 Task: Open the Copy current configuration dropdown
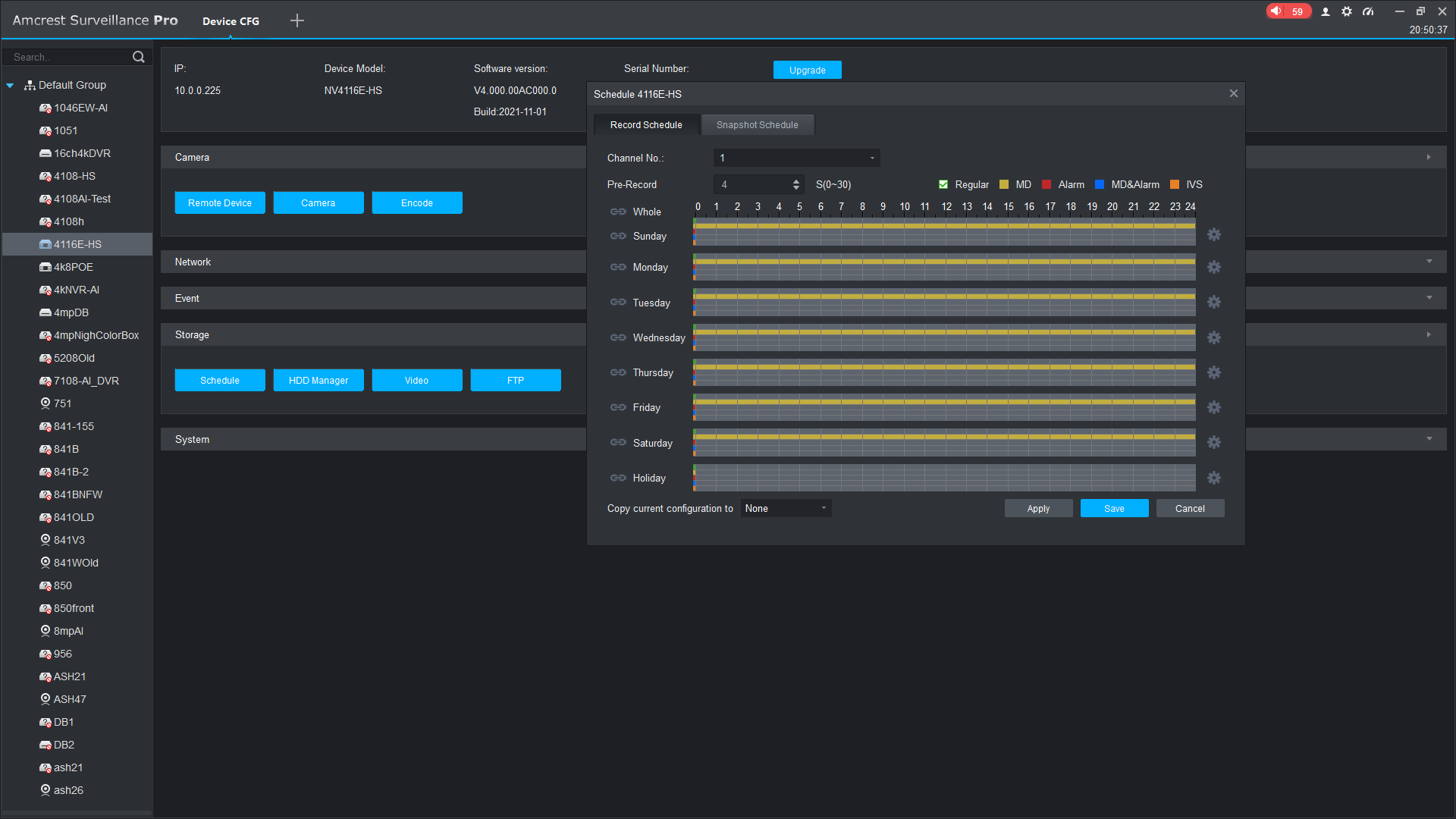[x=786, y=508]
